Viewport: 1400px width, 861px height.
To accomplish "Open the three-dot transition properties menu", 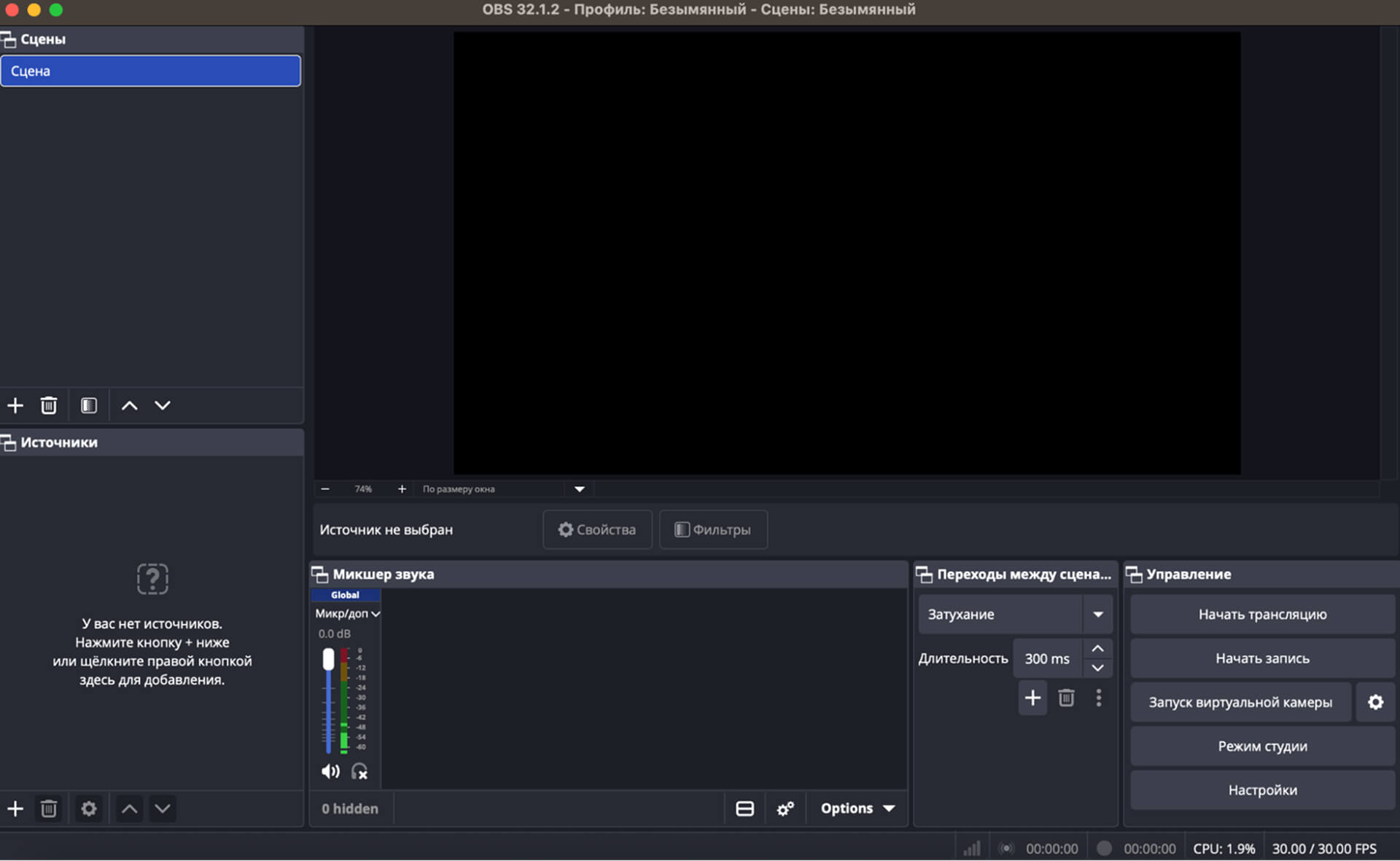I will pos(1099,698).
